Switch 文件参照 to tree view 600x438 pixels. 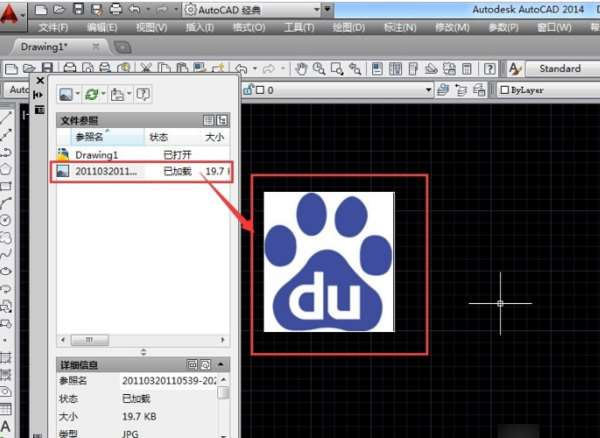222,121
